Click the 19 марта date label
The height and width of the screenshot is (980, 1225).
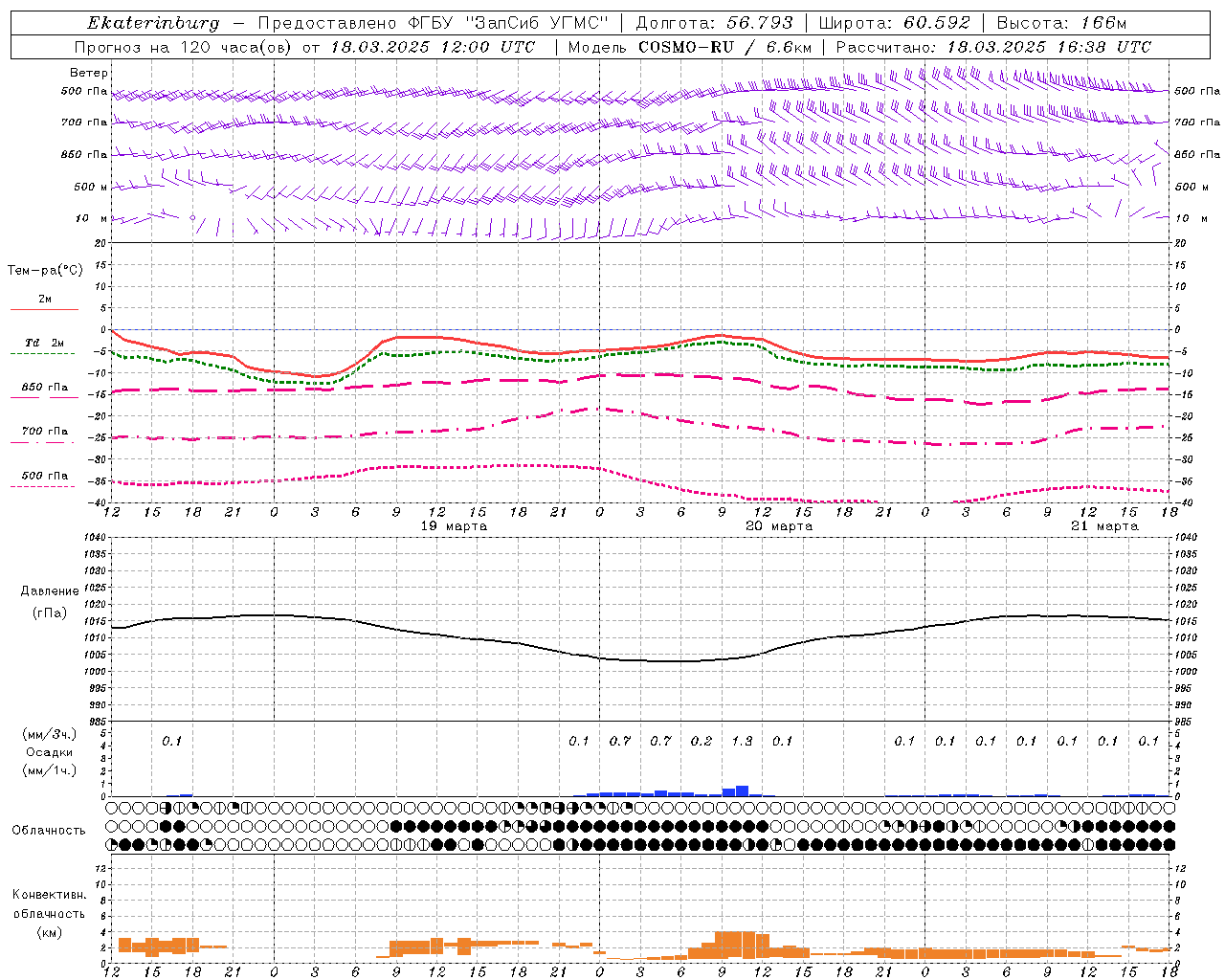454,526
